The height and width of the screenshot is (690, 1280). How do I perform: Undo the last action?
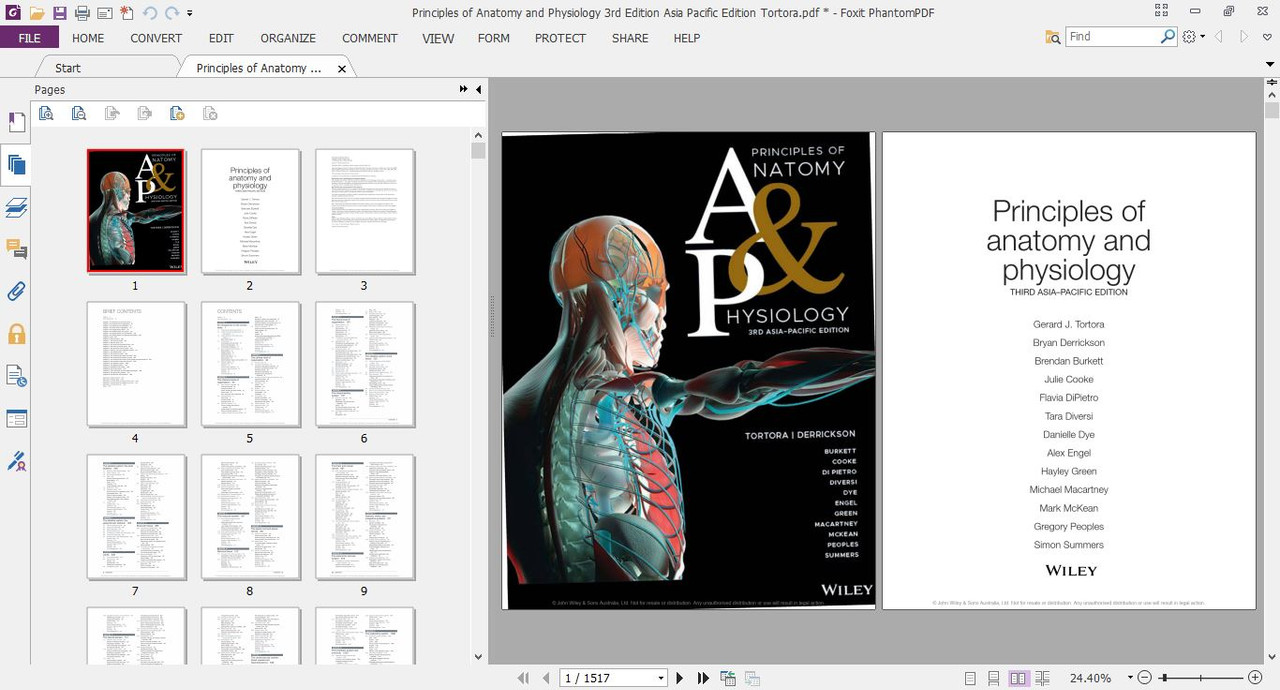coord(150,13)
